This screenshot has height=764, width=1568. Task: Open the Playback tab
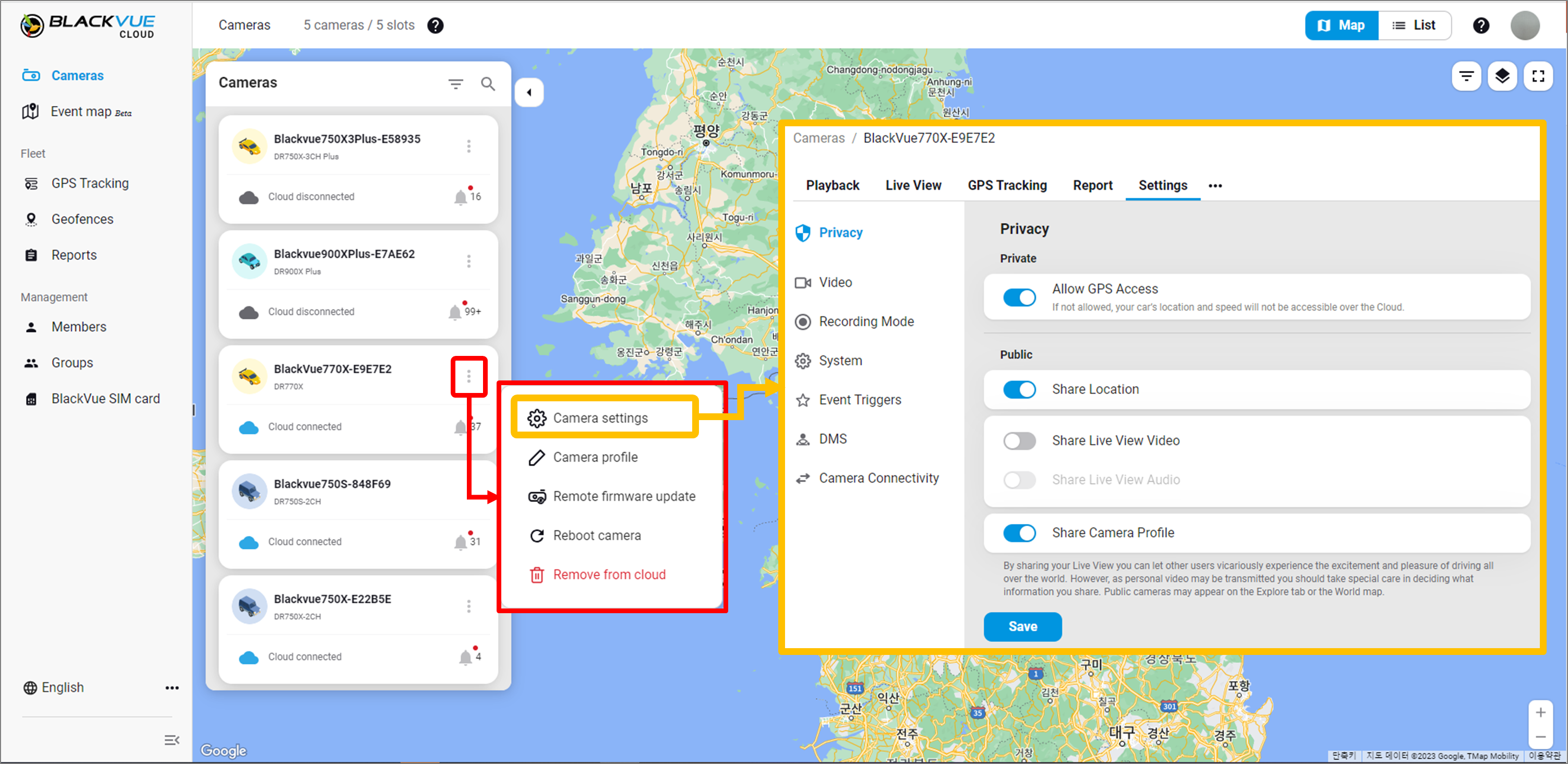832,185
